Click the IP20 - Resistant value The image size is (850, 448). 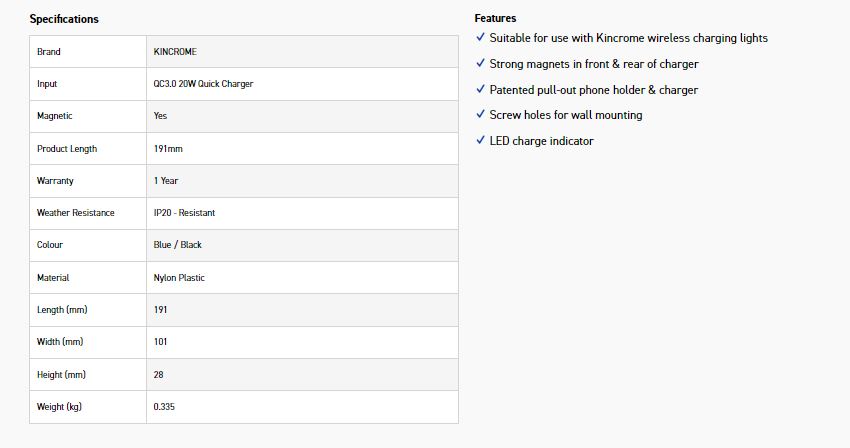(184, 213)
